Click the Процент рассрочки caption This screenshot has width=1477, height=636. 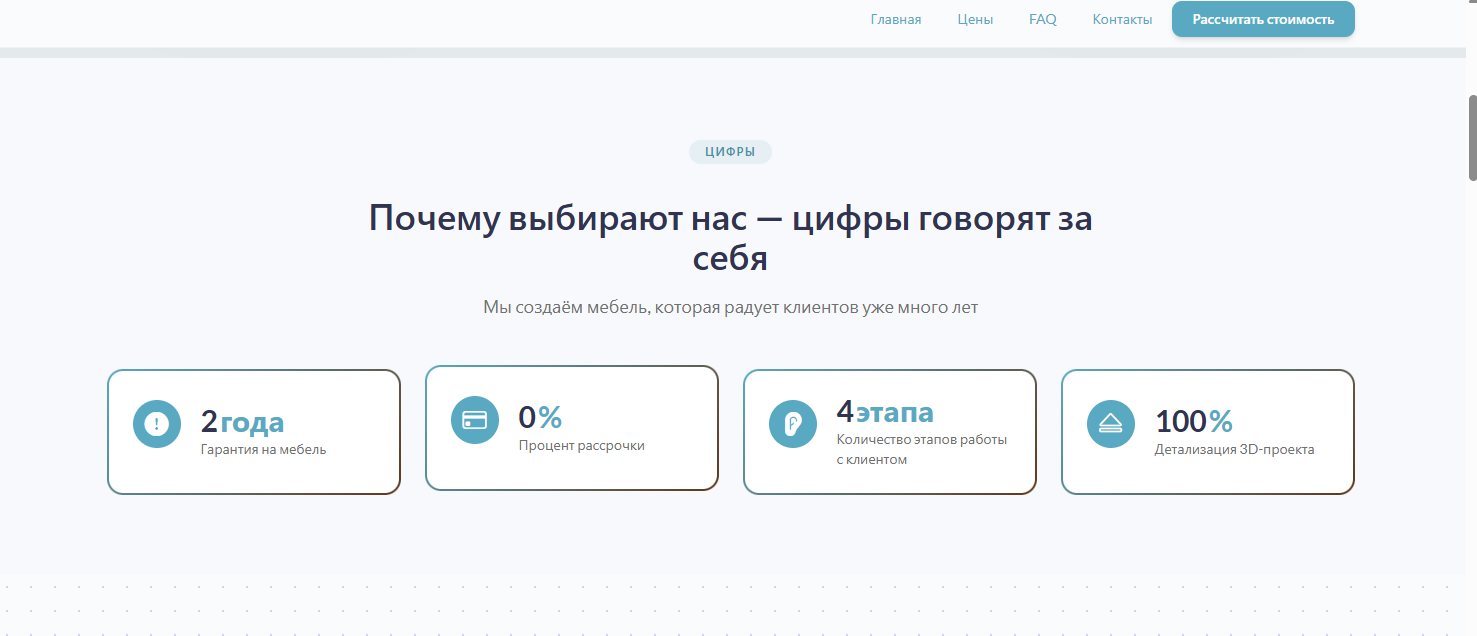(x=581, y=446)
